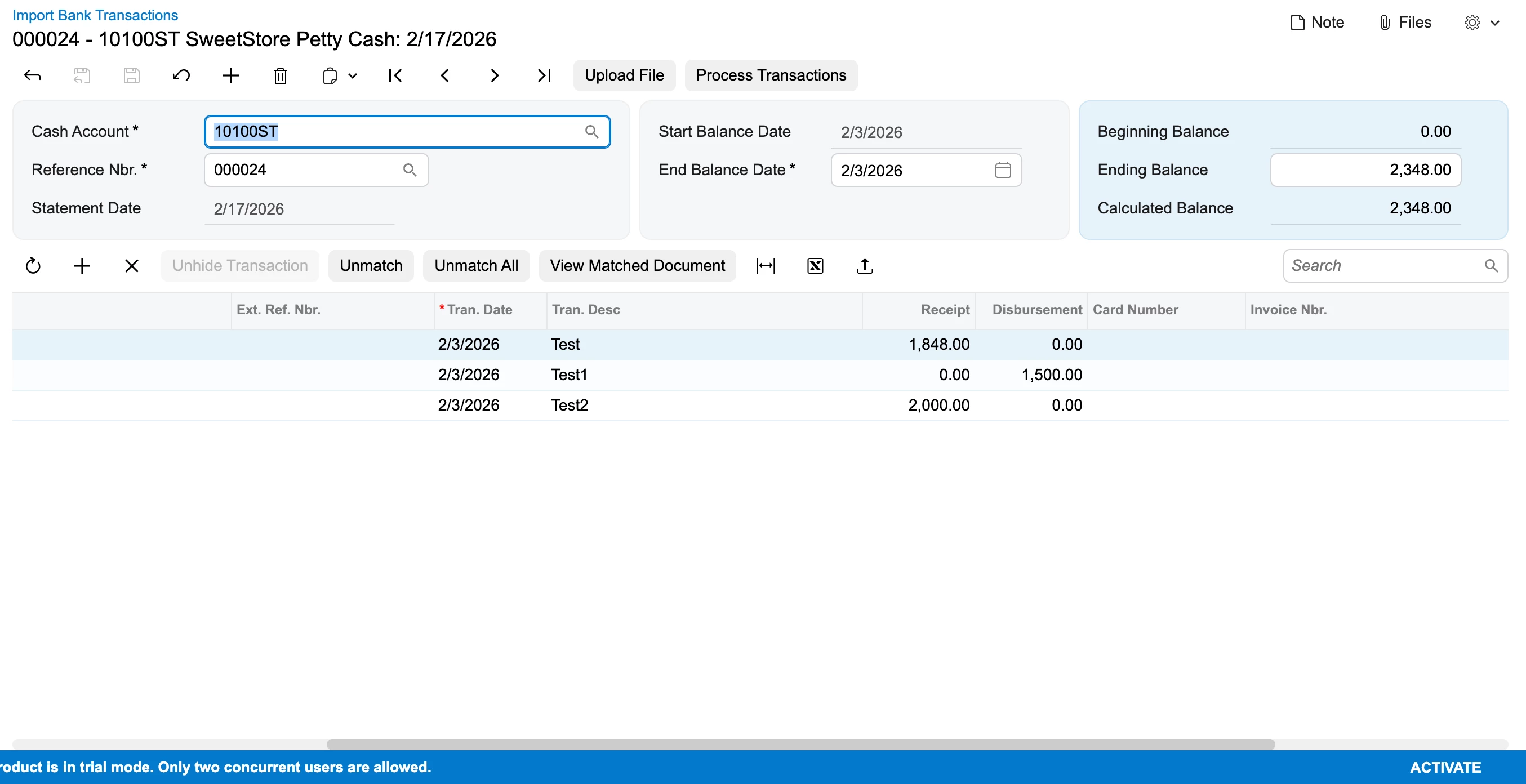Expand the settings gear dropdown menu
The height and width of the screenshot is (784, 1526).
point(1483,23)
